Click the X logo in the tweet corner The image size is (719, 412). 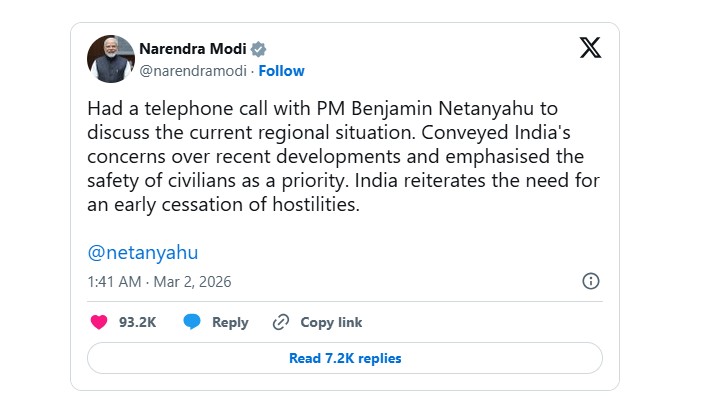coord(590,47)
